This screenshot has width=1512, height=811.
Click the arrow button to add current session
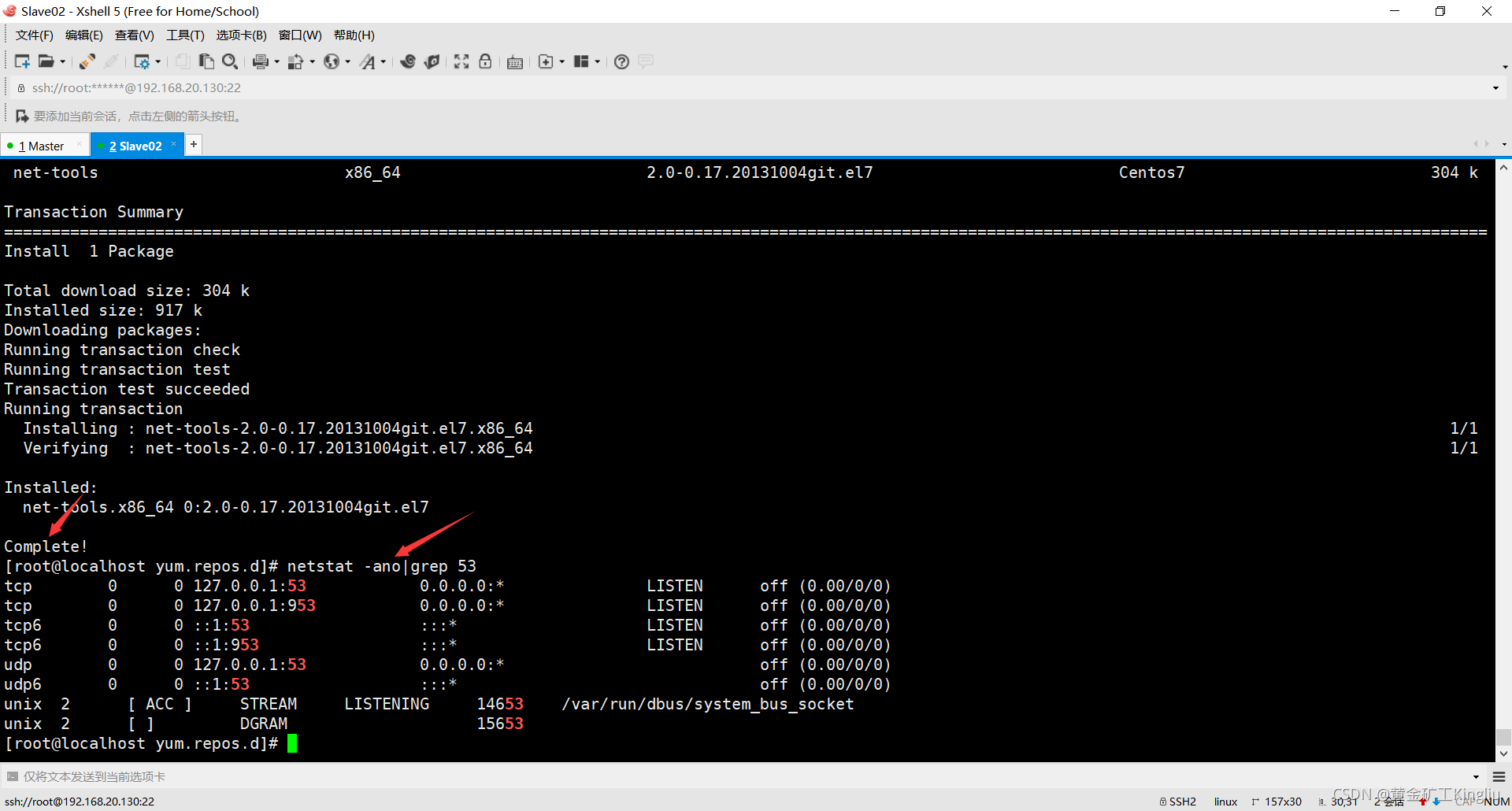pos(22,116)
